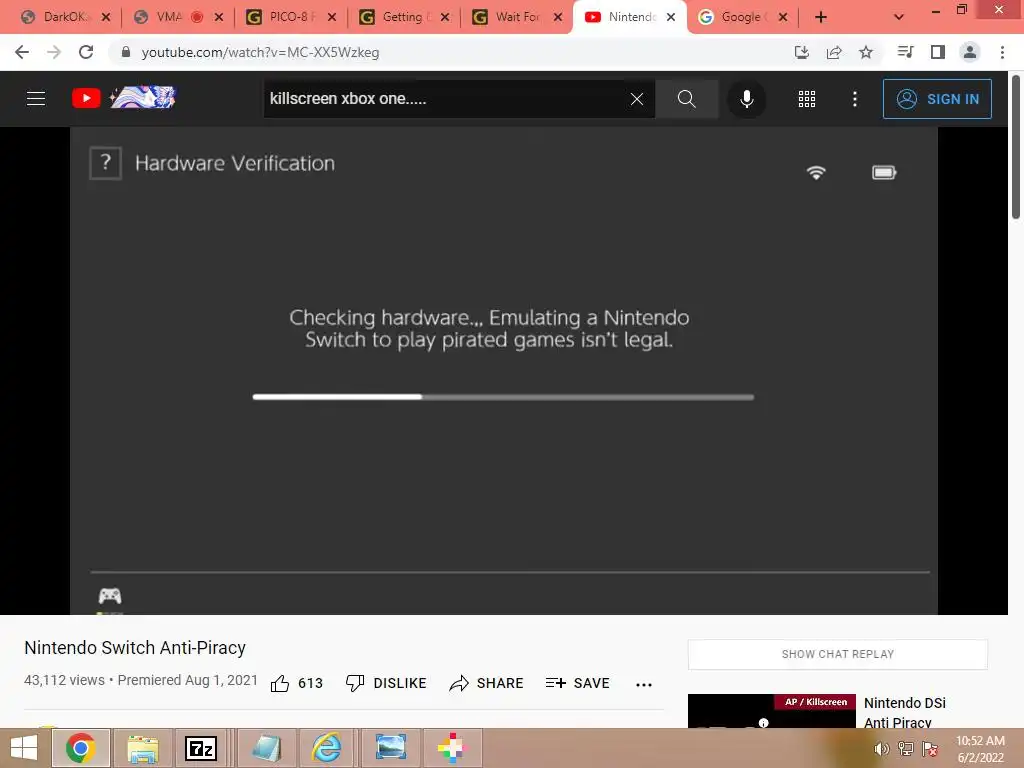
Task: Click the address bar URL
Action: [260, 52]
